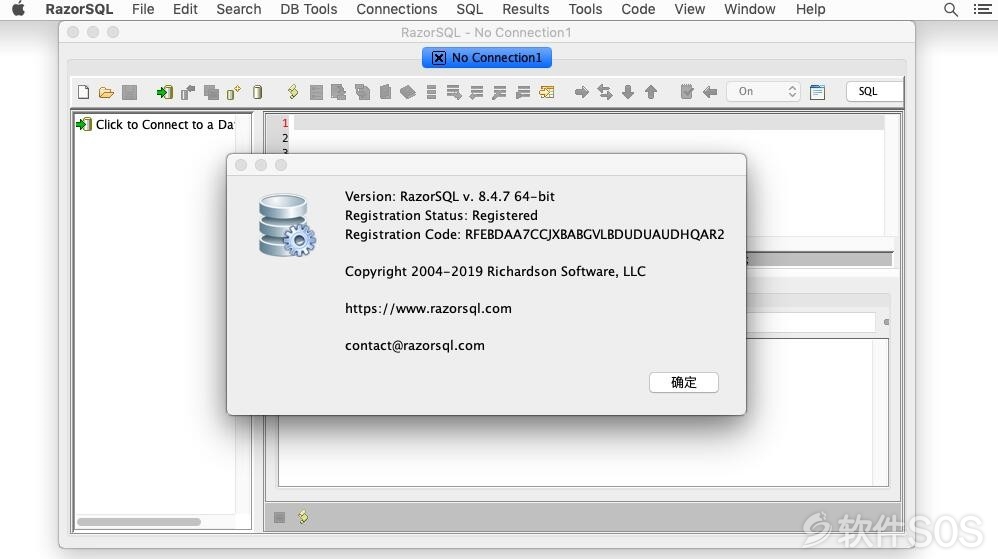Open the RazorSQL application menu
998x559 pixels.
(79, 10)
